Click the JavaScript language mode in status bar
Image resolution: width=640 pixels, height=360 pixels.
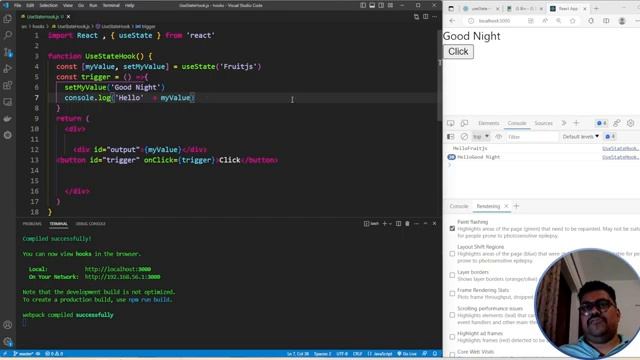click(x=380, y=354)
